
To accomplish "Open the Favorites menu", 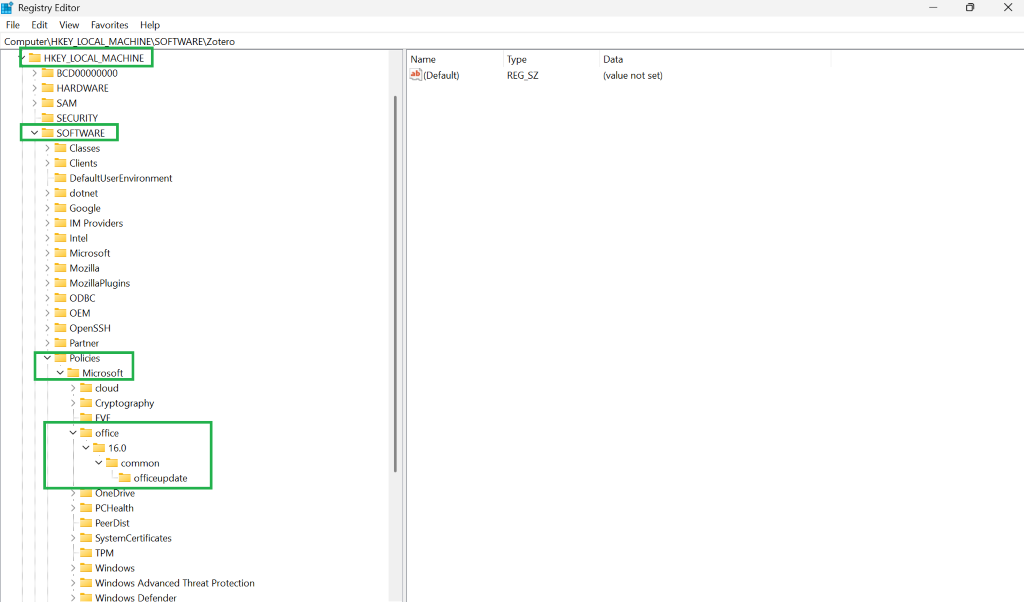I will (109, 25).
